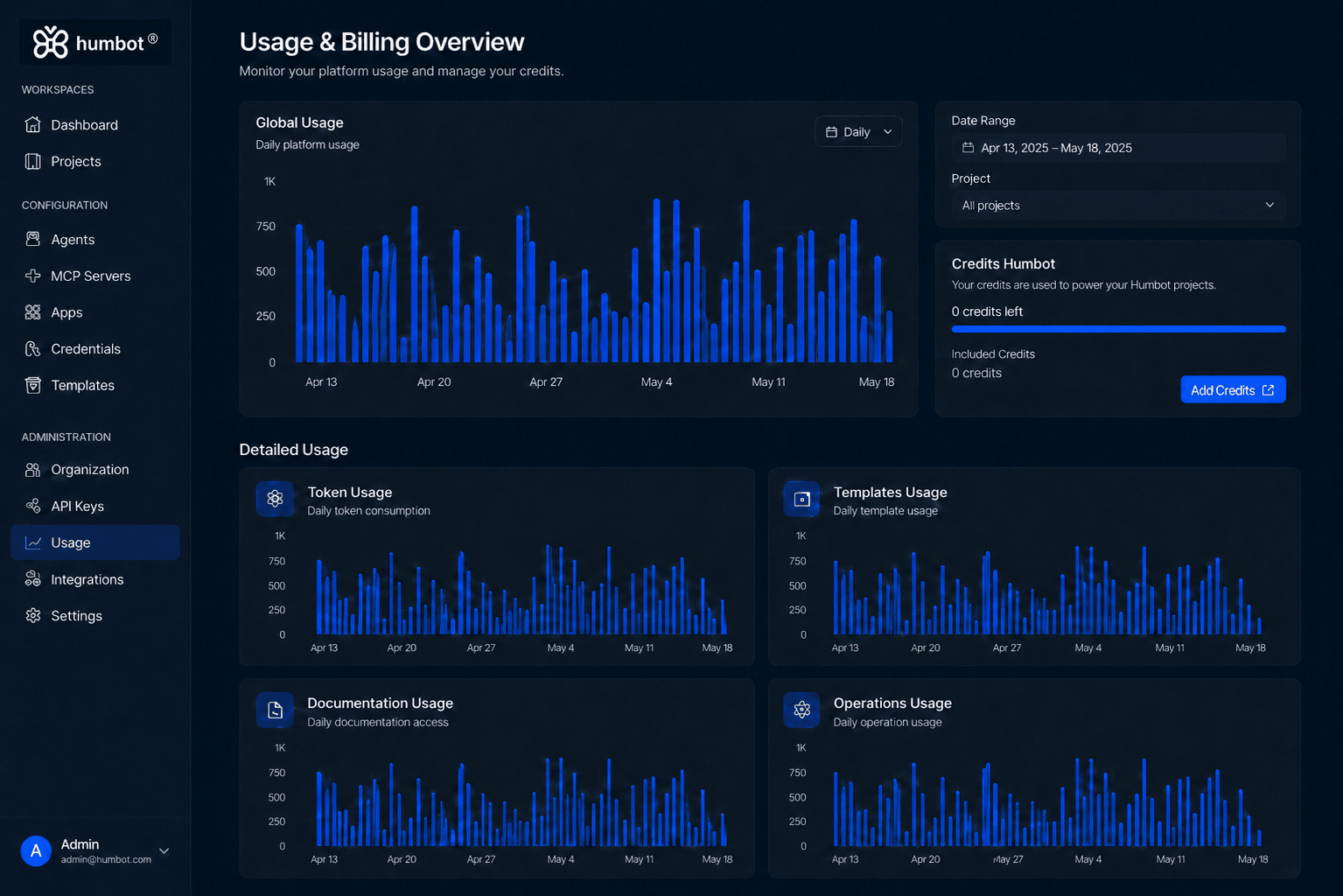The height and width of the screenshot is (896, 1343).
Task: Select Credentials in the sidebar
Action: (x=95, y=348)
